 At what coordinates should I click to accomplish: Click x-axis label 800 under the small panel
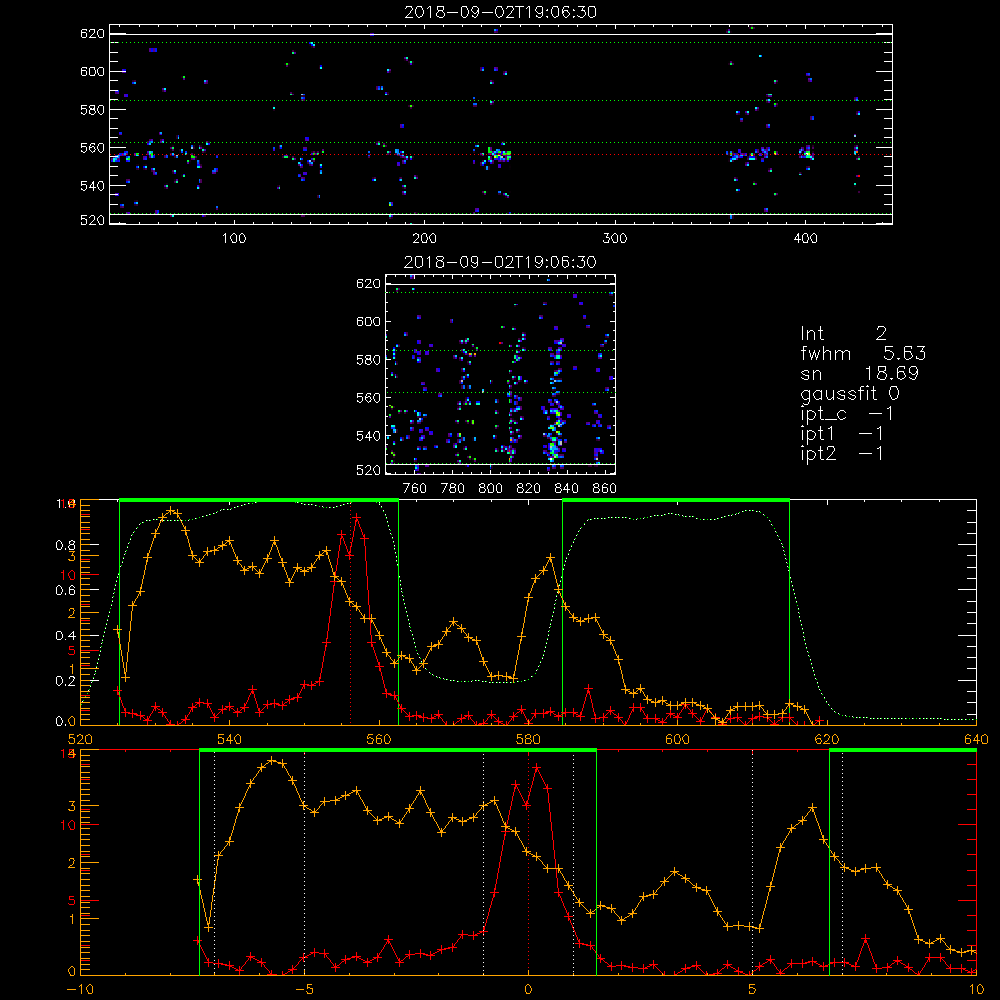coord(490,489)
